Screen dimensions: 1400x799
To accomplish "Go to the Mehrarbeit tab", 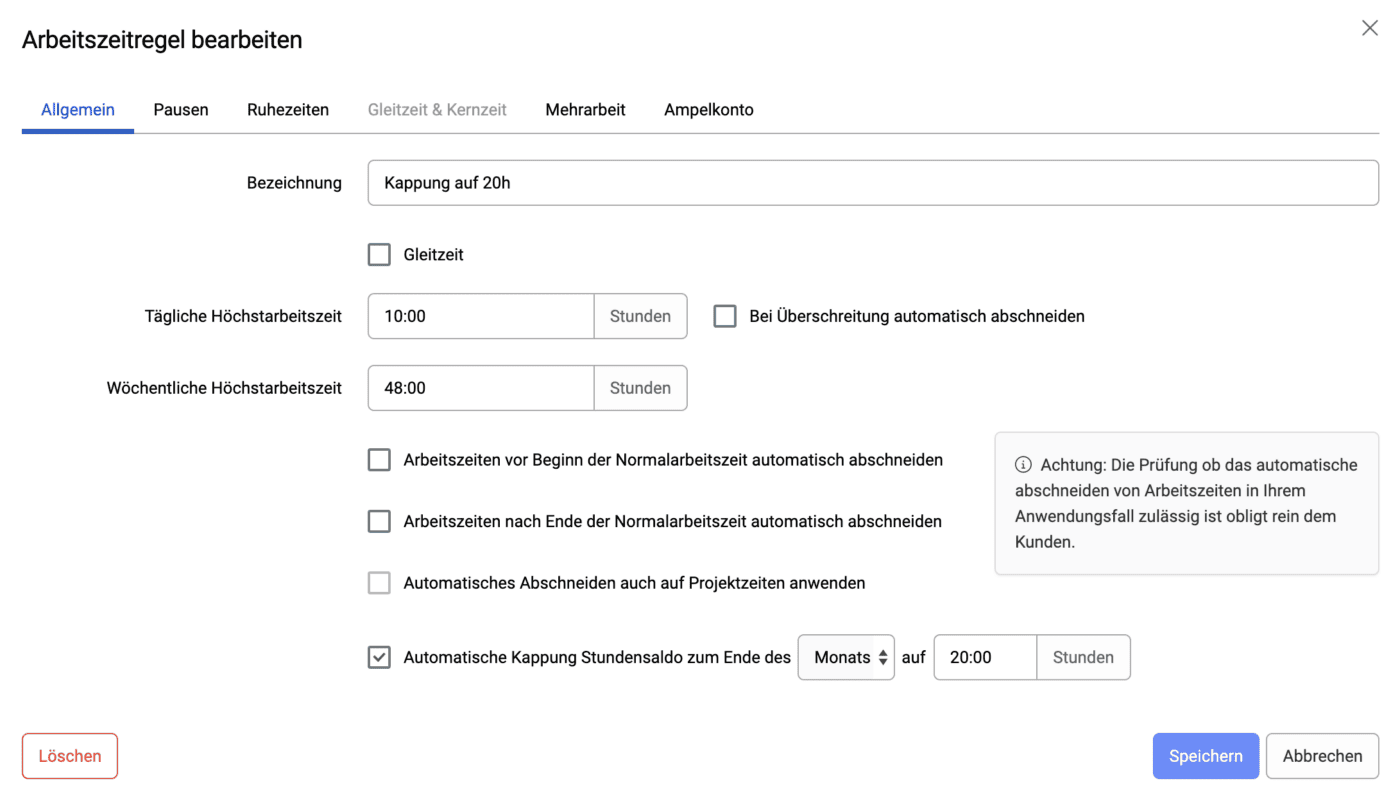I will pyautogui.click(x=585, y=110).
